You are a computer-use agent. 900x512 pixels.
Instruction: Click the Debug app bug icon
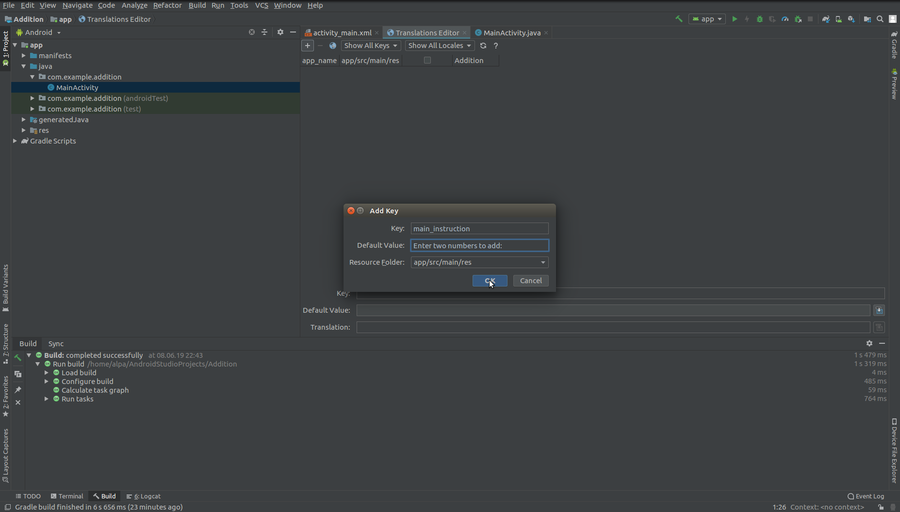[760, 19]
